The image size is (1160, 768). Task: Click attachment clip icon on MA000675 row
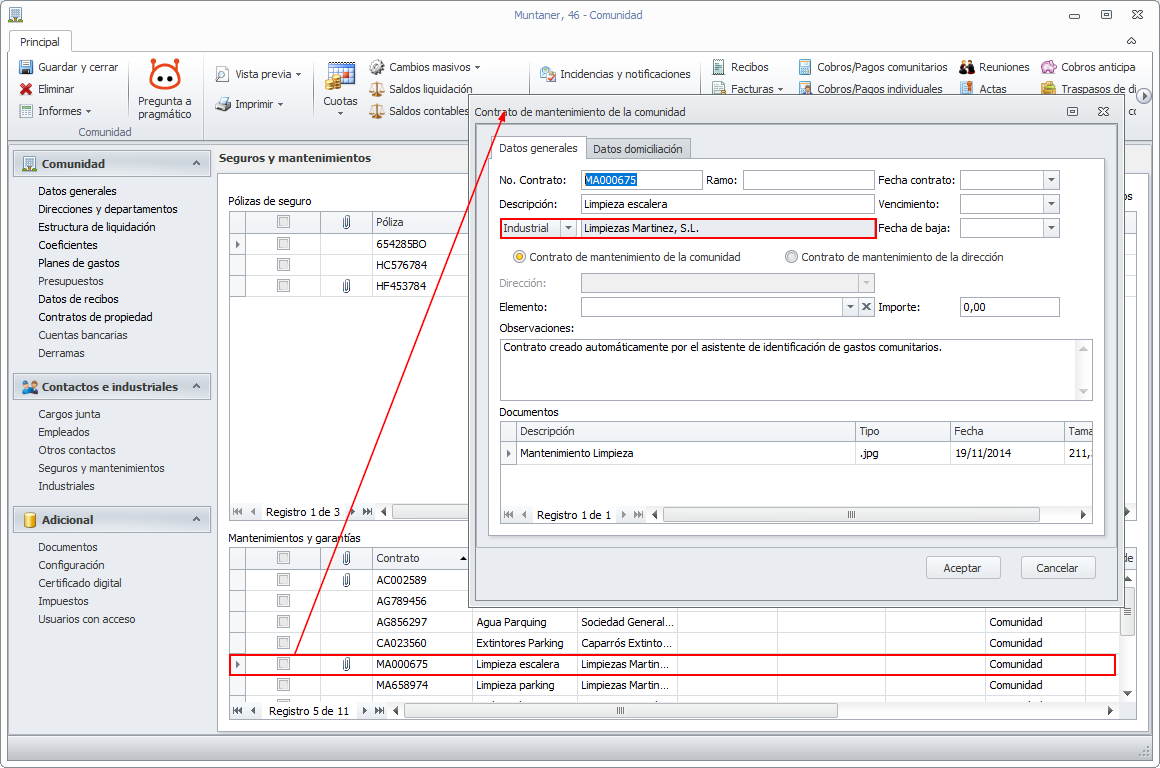346,664
